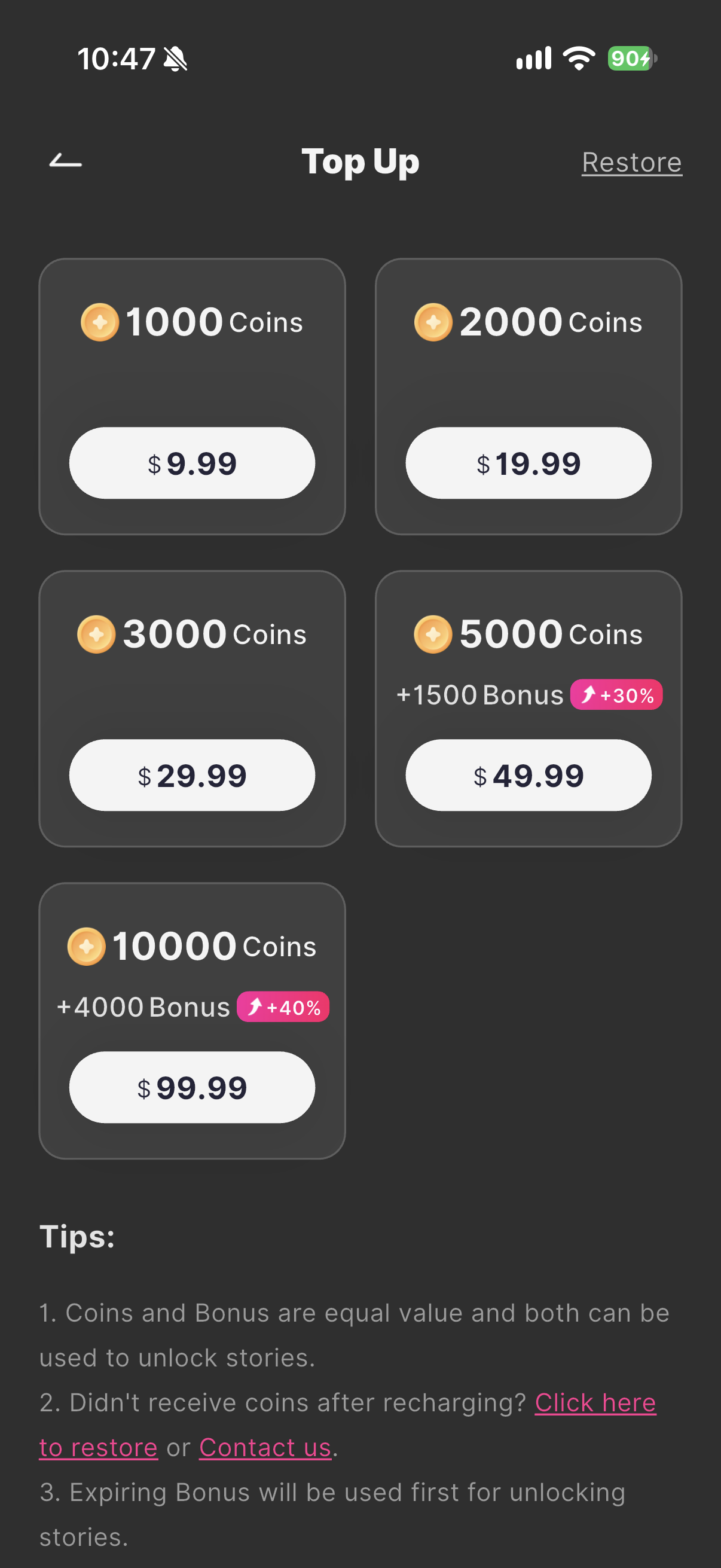Click the coin icon beside 3000 Coins
Screen dimensions: 721x1568
coord(96,634)
